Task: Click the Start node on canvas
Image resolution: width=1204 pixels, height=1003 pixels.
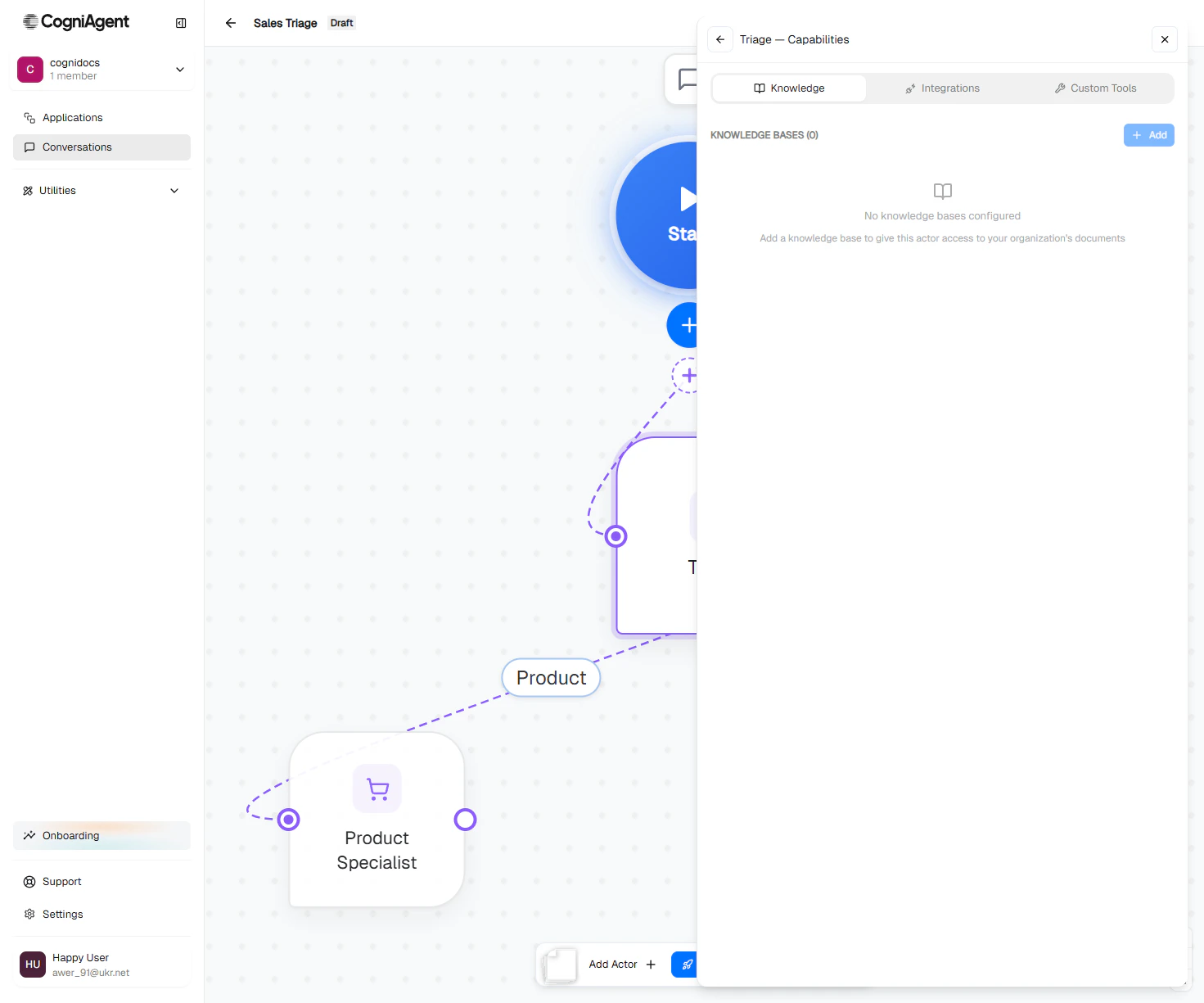Action: point(657,215)
